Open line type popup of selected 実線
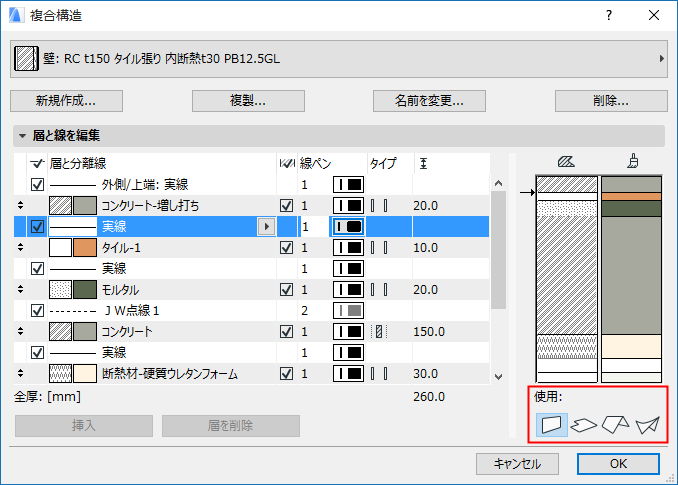 coord(266,227)
